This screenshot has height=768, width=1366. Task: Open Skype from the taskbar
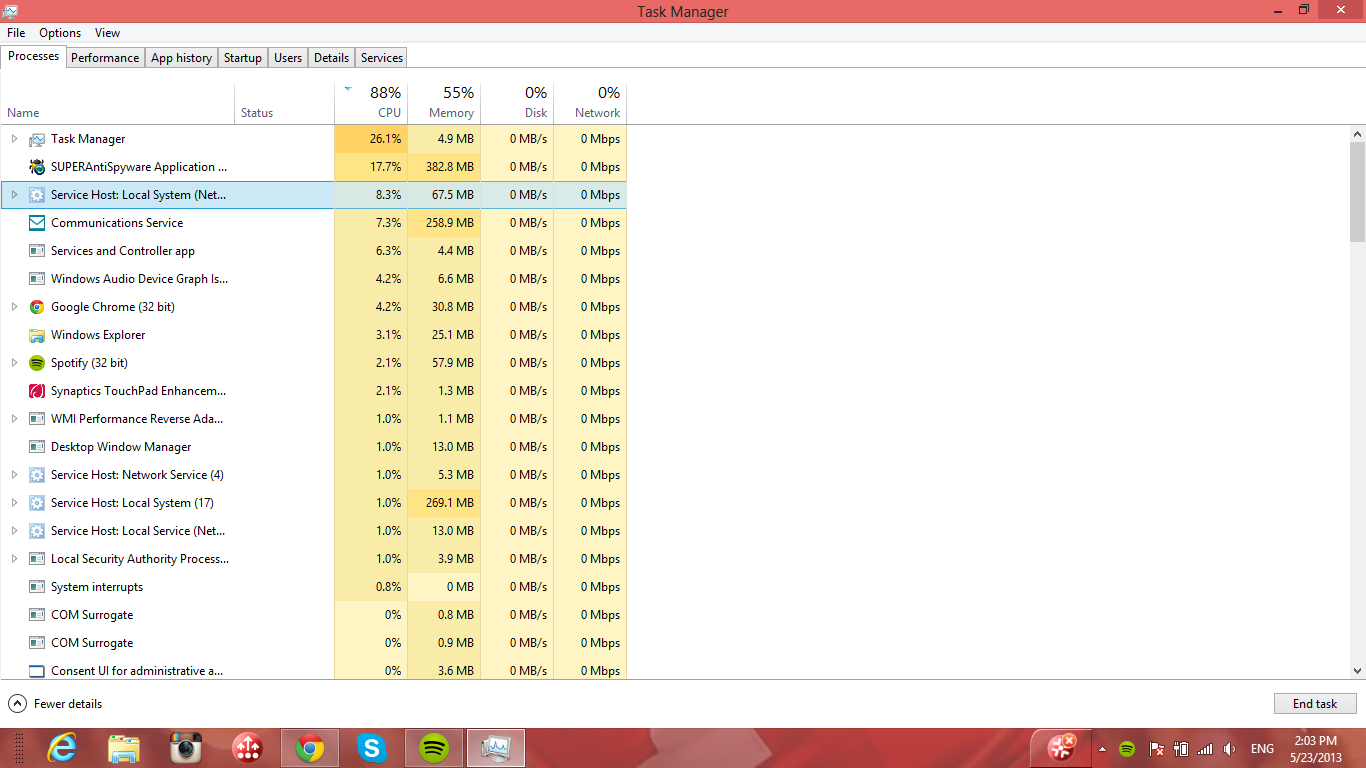[372, 748]
